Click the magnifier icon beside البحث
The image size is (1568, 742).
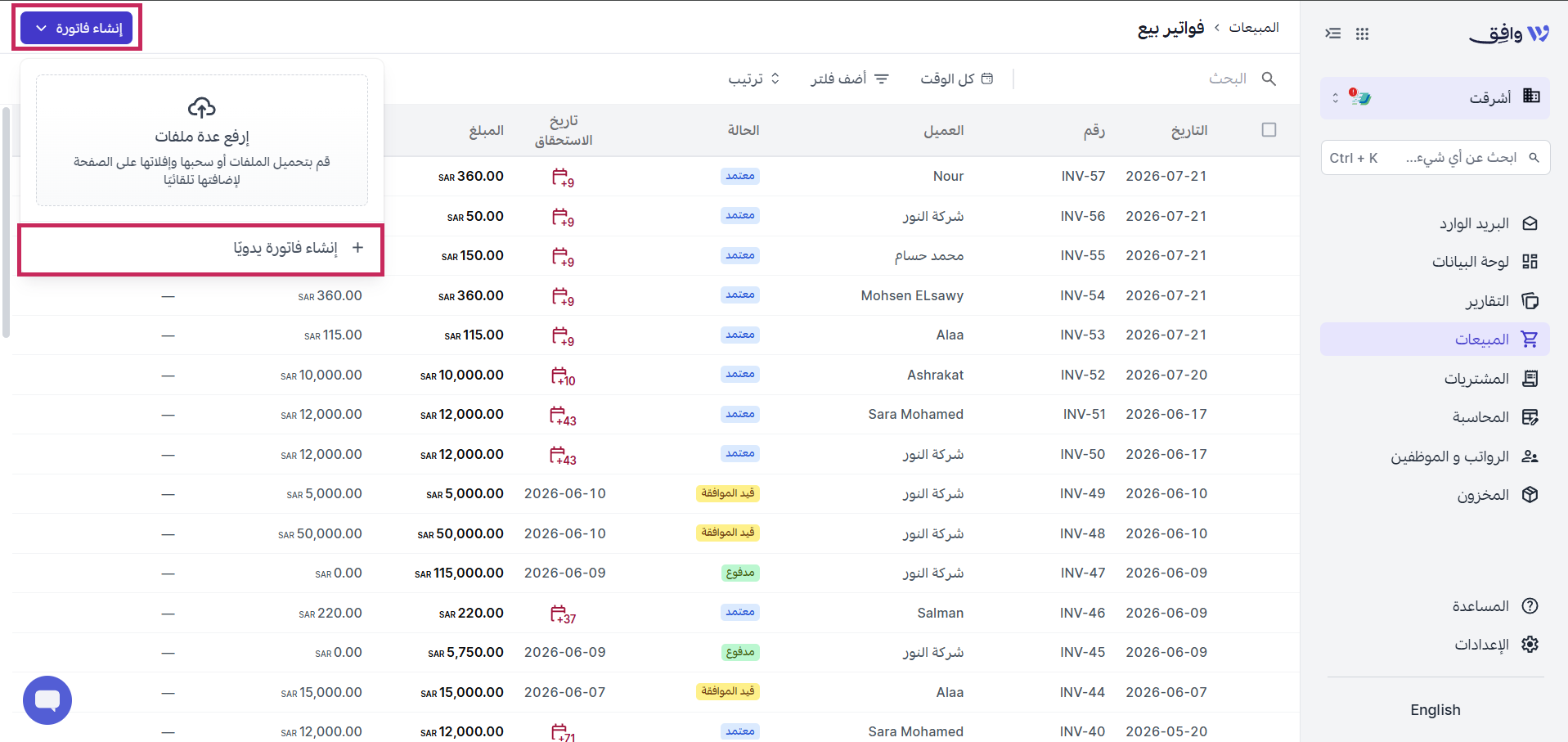click(x=1269, y=79)
